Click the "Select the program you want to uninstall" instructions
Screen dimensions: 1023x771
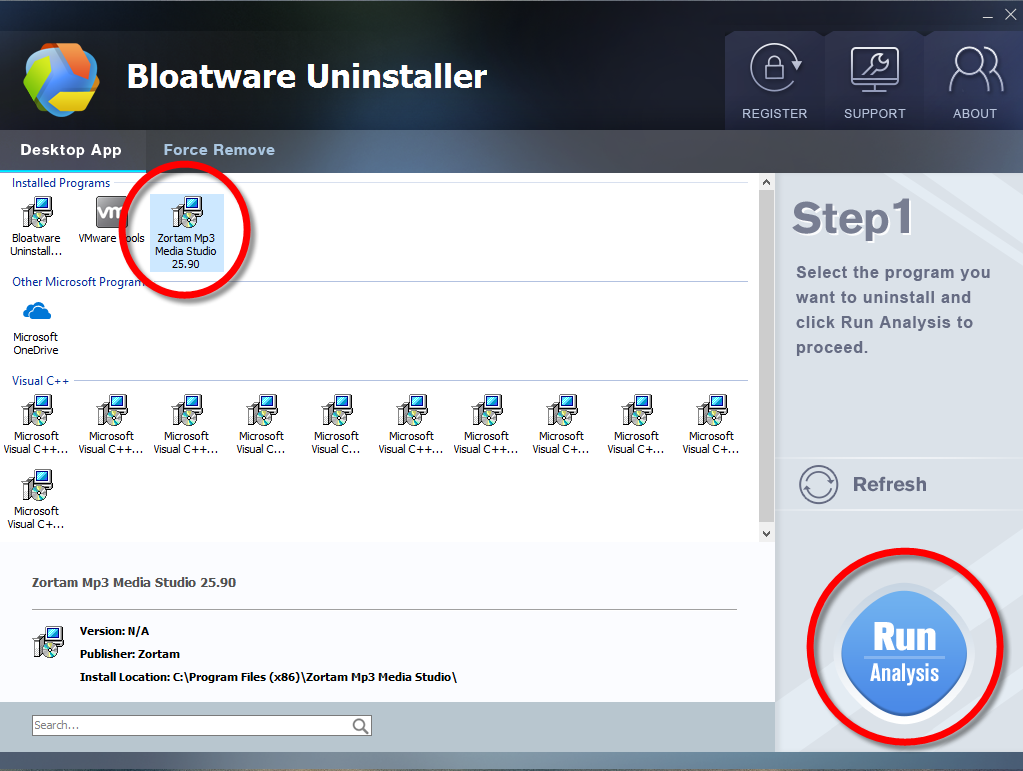tap(893, 310)
